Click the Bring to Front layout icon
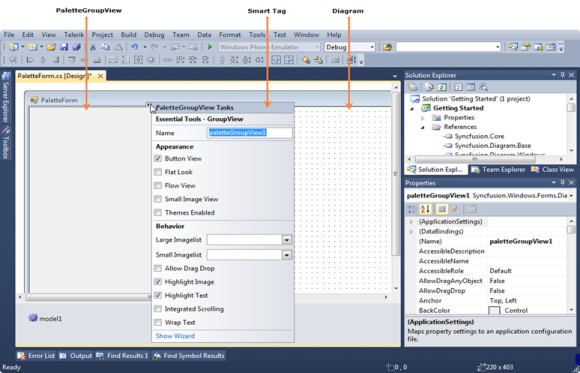This screenshot has width=580, height=373. pyautogui.click(x=305, y=60)
